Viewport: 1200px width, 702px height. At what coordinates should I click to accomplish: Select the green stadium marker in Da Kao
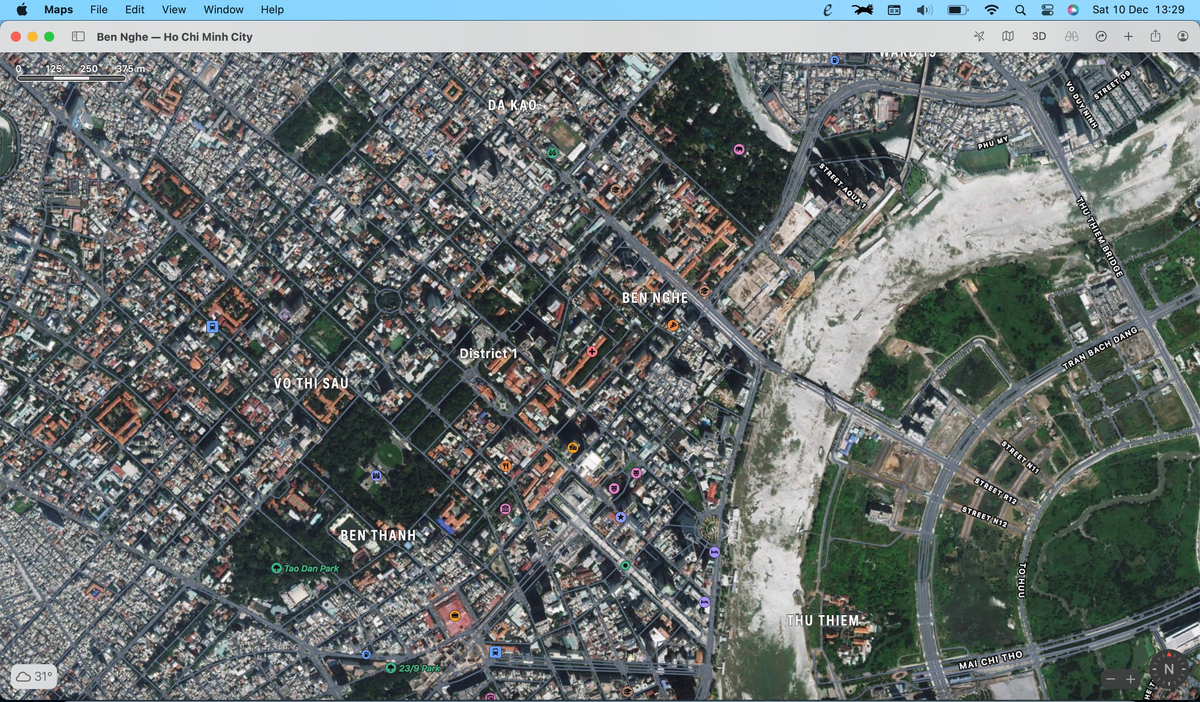tap(552, 152)
